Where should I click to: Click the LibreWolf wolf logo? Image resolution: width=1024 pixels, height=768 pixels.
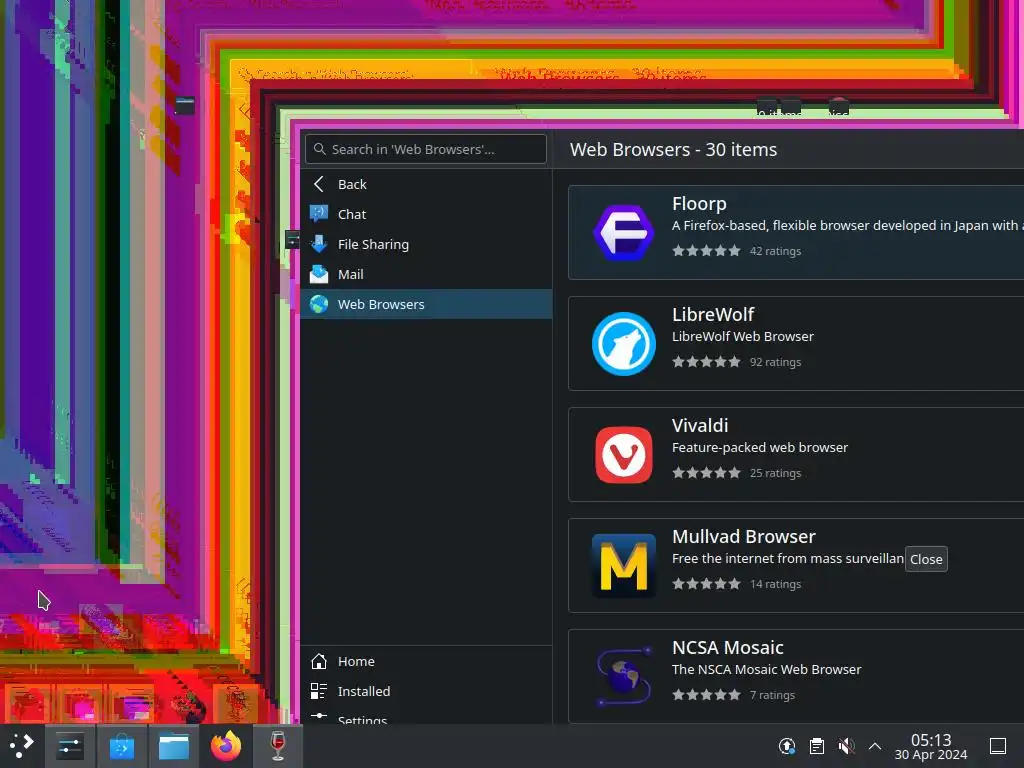(624, 344)
